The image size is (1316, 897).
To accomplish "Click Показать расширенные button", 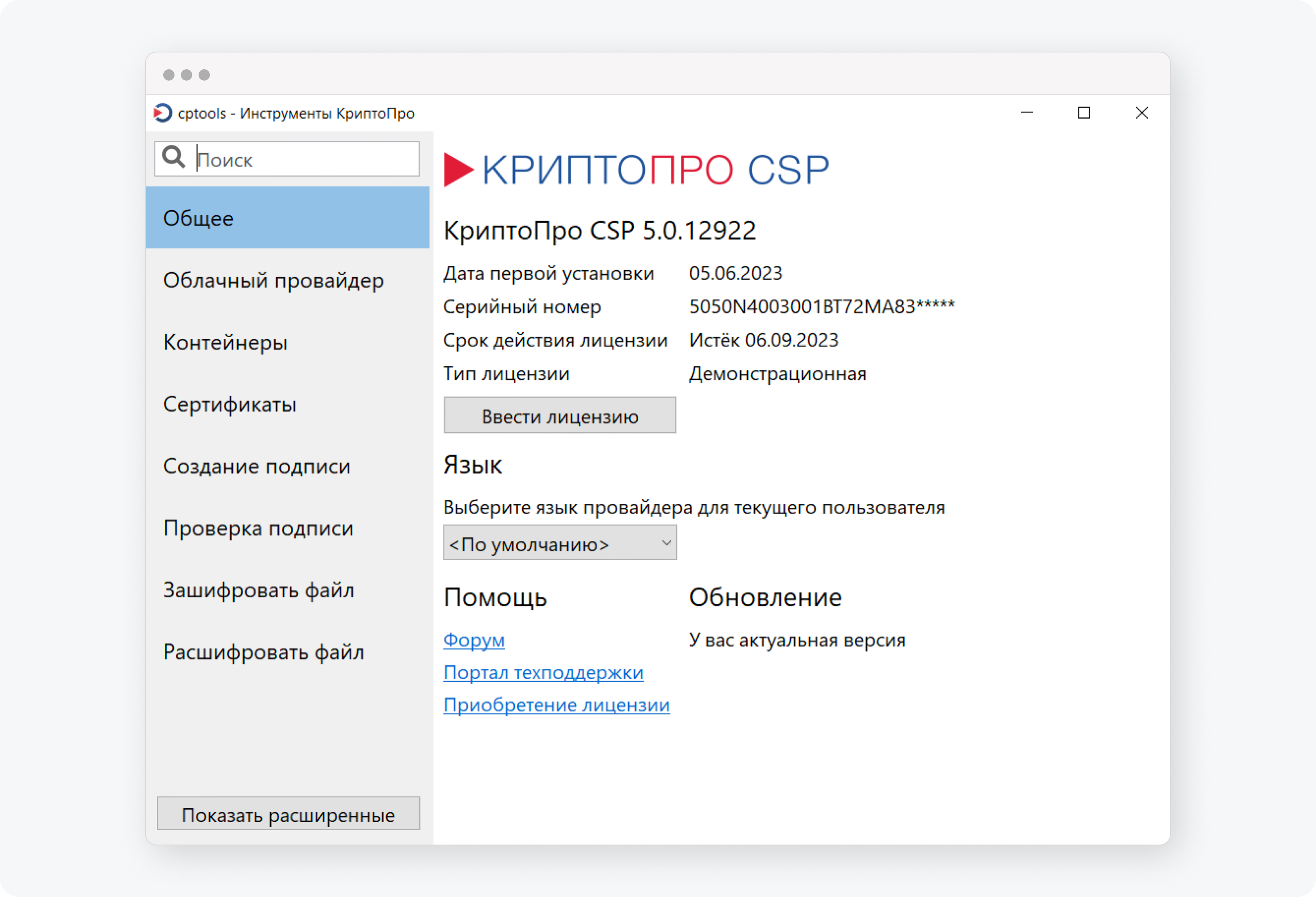I will pos(288,814).
